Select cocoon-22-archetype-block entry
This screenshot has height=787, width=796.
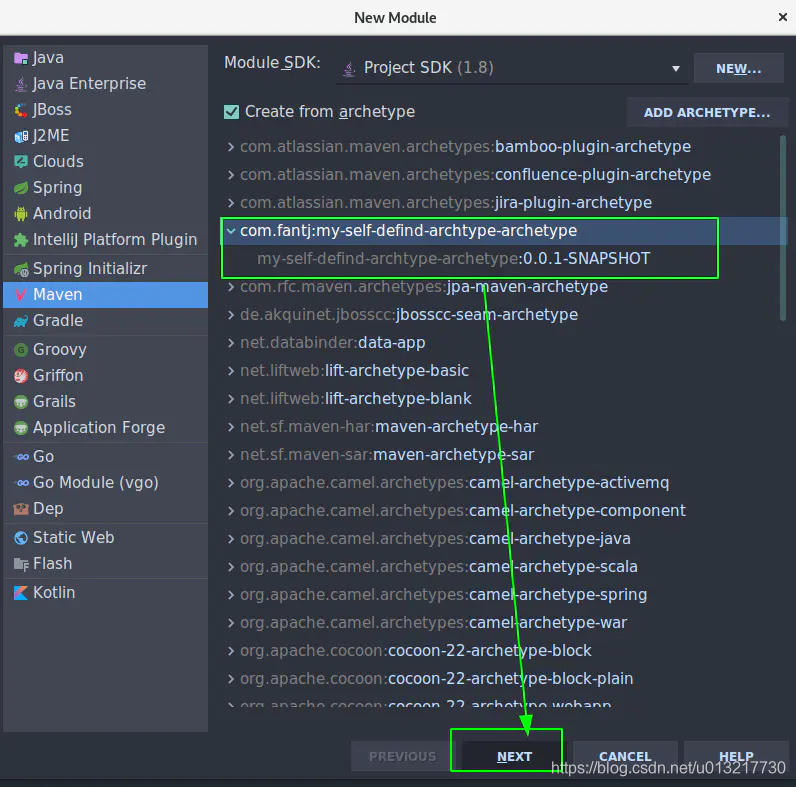[503, 650]
